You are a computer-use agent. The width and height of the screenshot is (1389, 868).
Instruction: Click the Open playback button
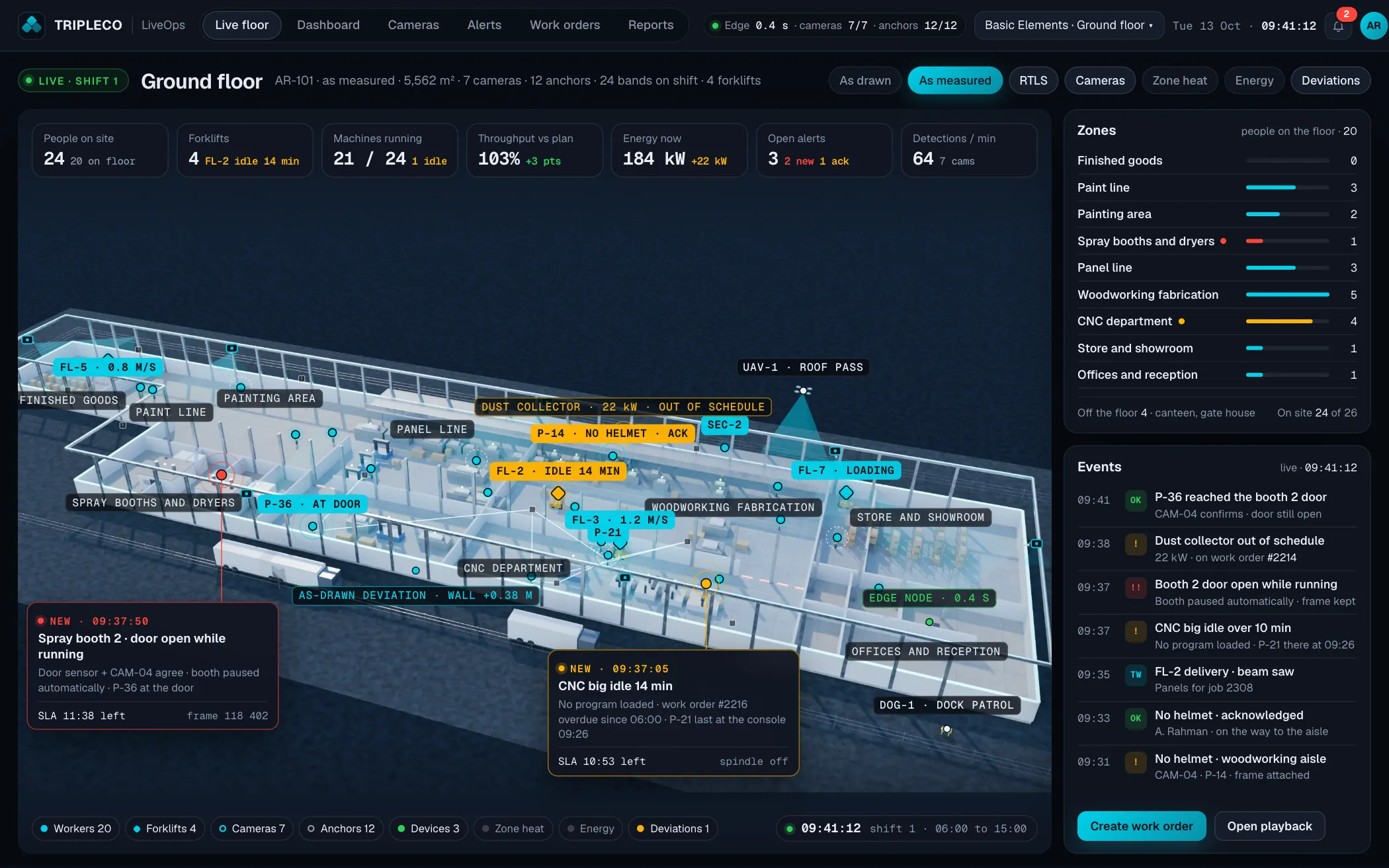(x=1269, y=826)
